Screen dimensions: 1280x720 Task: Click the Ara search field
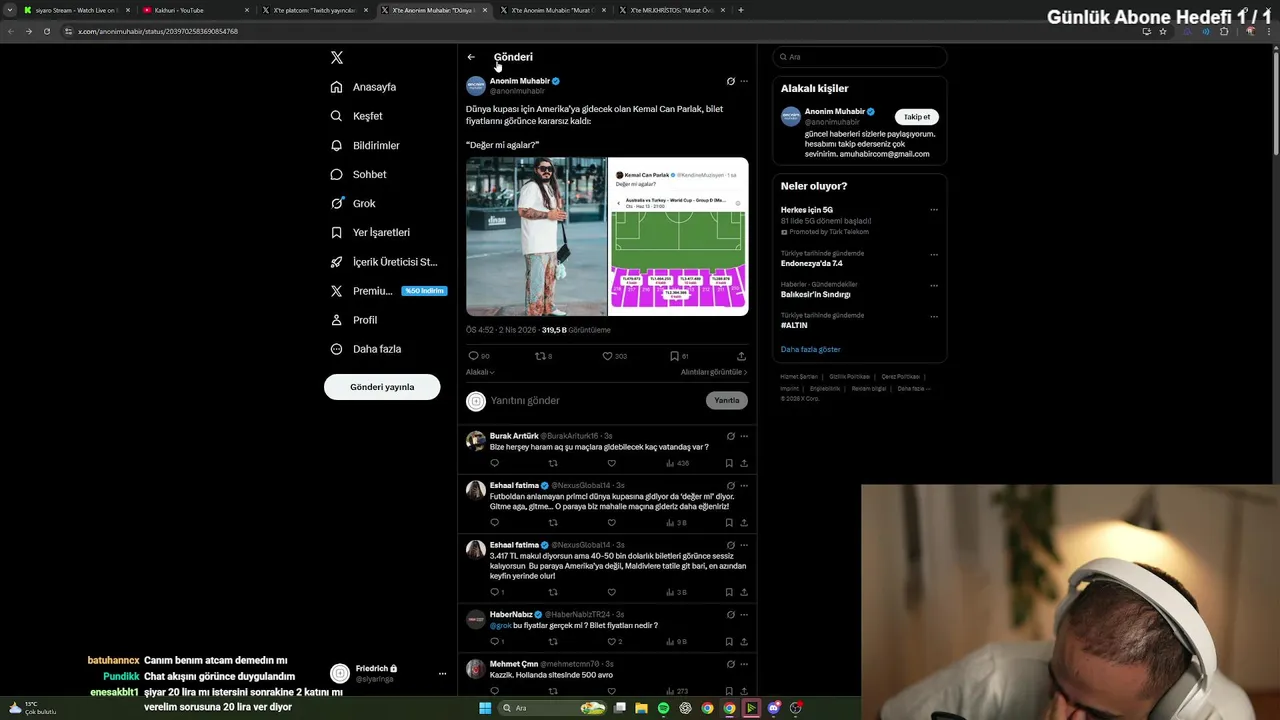pyautogui.click(x=859, y=57)
